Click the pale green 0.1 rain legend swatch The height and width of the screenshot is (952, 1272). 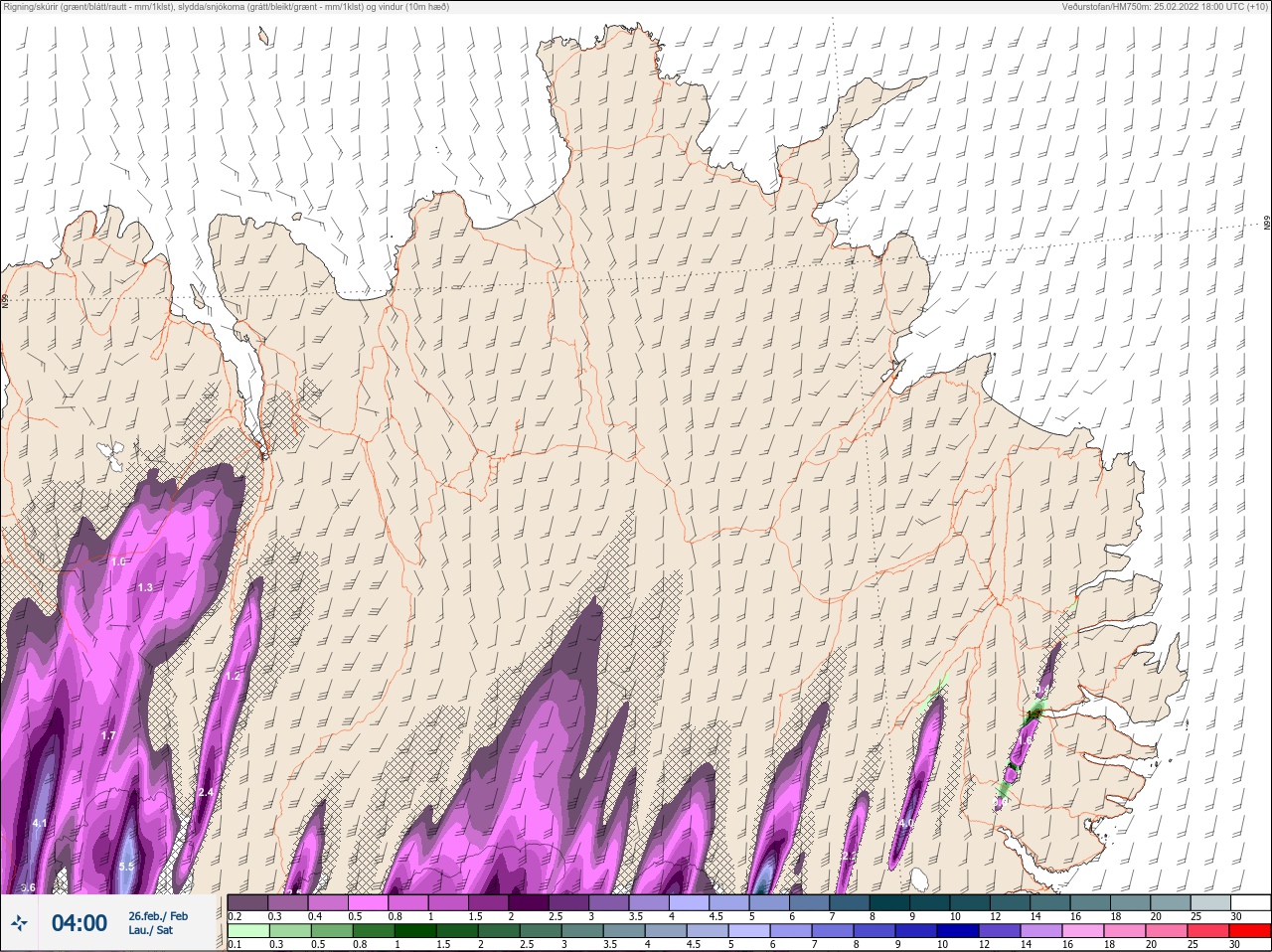pos(247,931)
